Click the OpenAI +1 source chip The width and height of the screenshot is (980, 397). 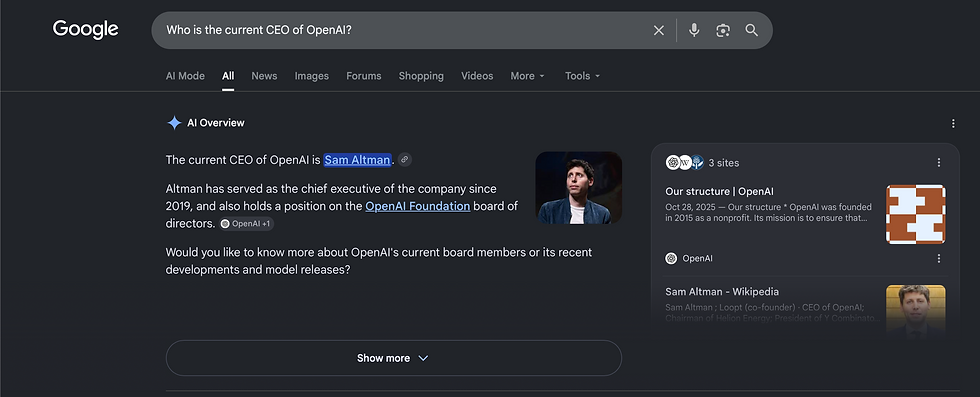(x=247, y=223)
